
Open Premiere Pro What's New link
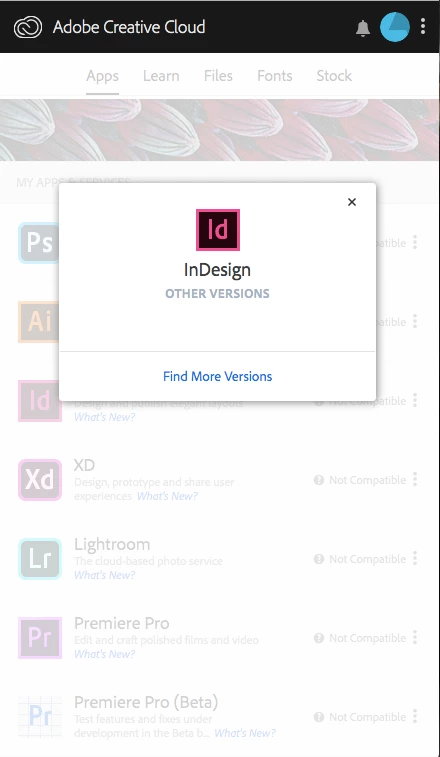pyautogui.click(x=104, y=654)
